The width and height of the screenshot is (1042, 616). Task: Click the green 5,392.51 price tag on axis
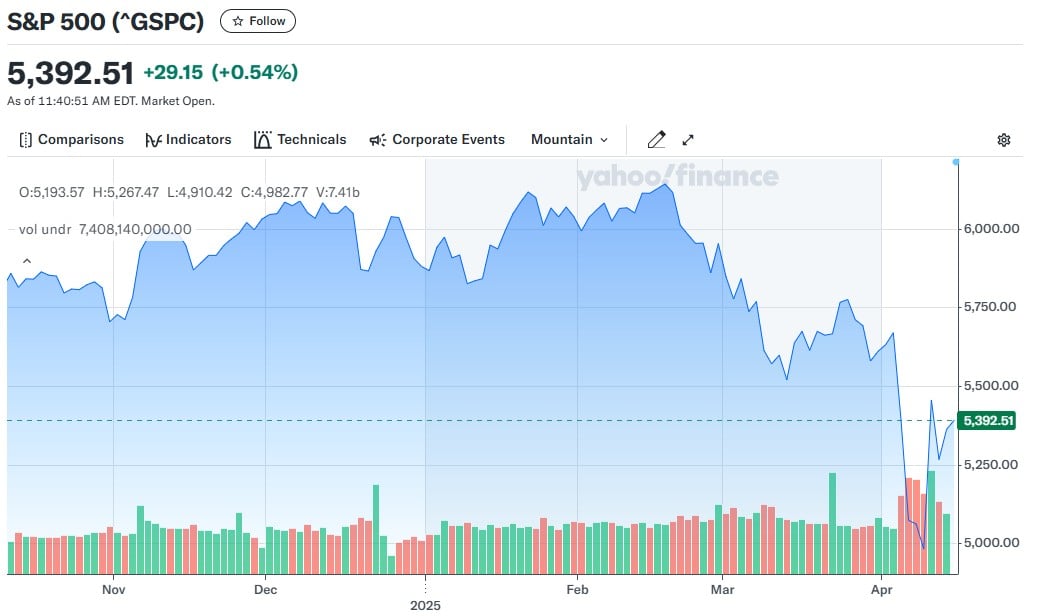pos(986,421)
